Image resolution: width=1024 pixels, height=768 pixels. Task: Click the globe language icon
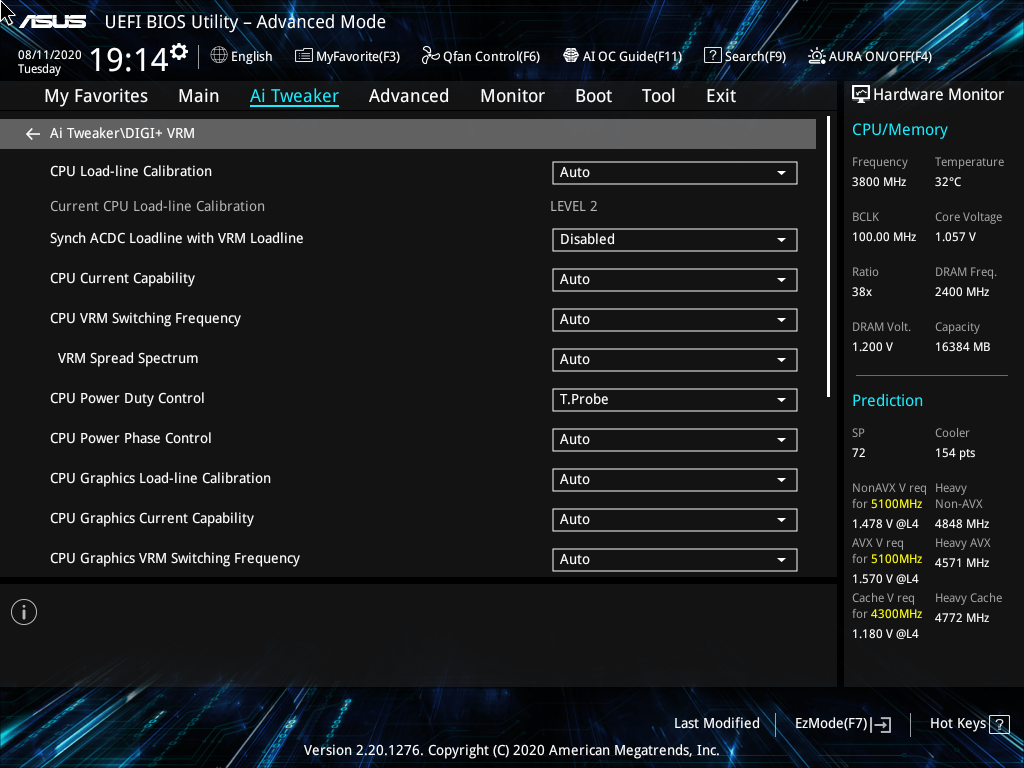point(219,56)
